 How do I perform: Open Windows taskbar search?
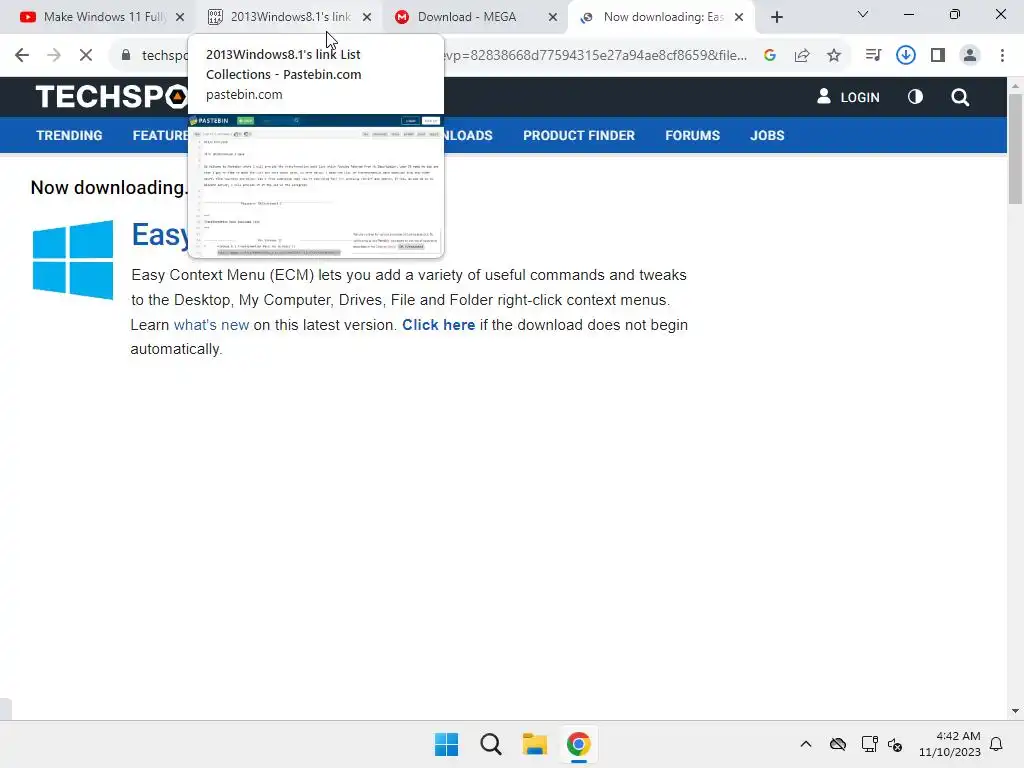490,744
